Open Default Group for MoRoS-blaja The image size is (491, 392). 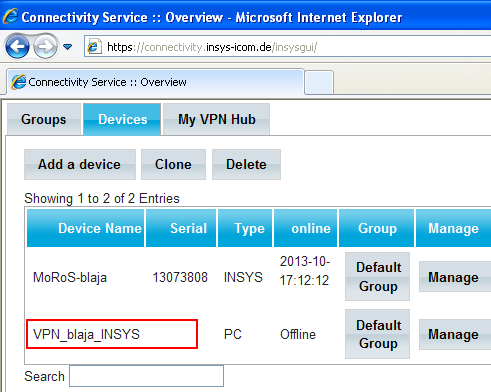pyautogui.click(x=377, y=277)
